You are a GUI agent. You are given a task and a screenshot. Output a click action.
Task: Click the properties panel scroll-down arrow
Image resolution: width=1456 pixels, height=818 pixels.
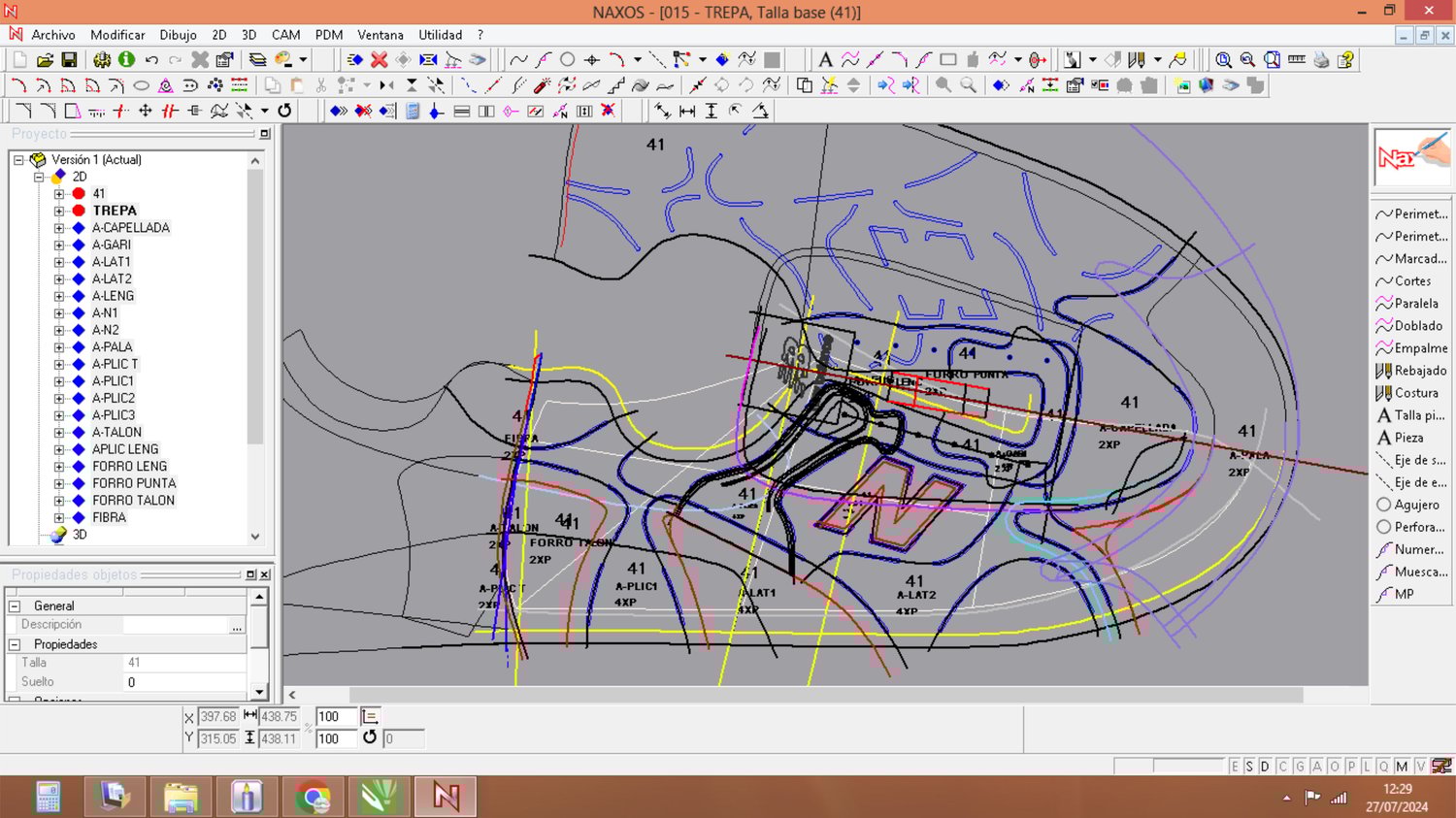coord(259,692)
